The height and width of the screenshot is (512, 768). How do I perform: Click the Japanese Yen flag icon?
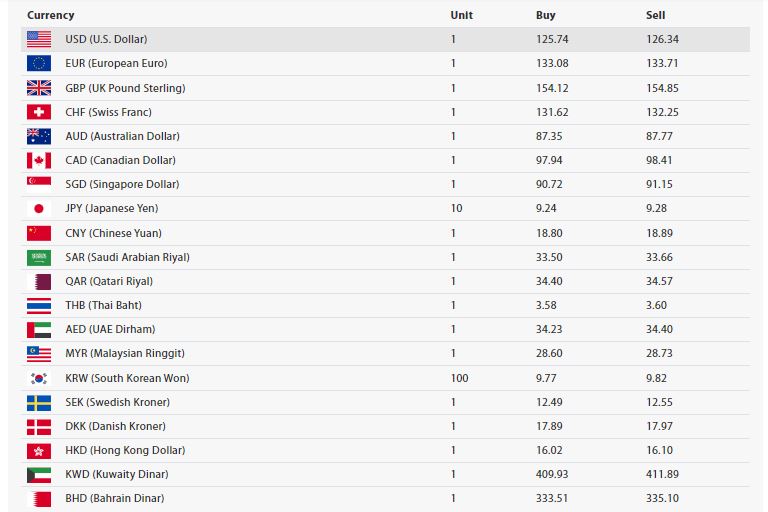pos(39,208)
